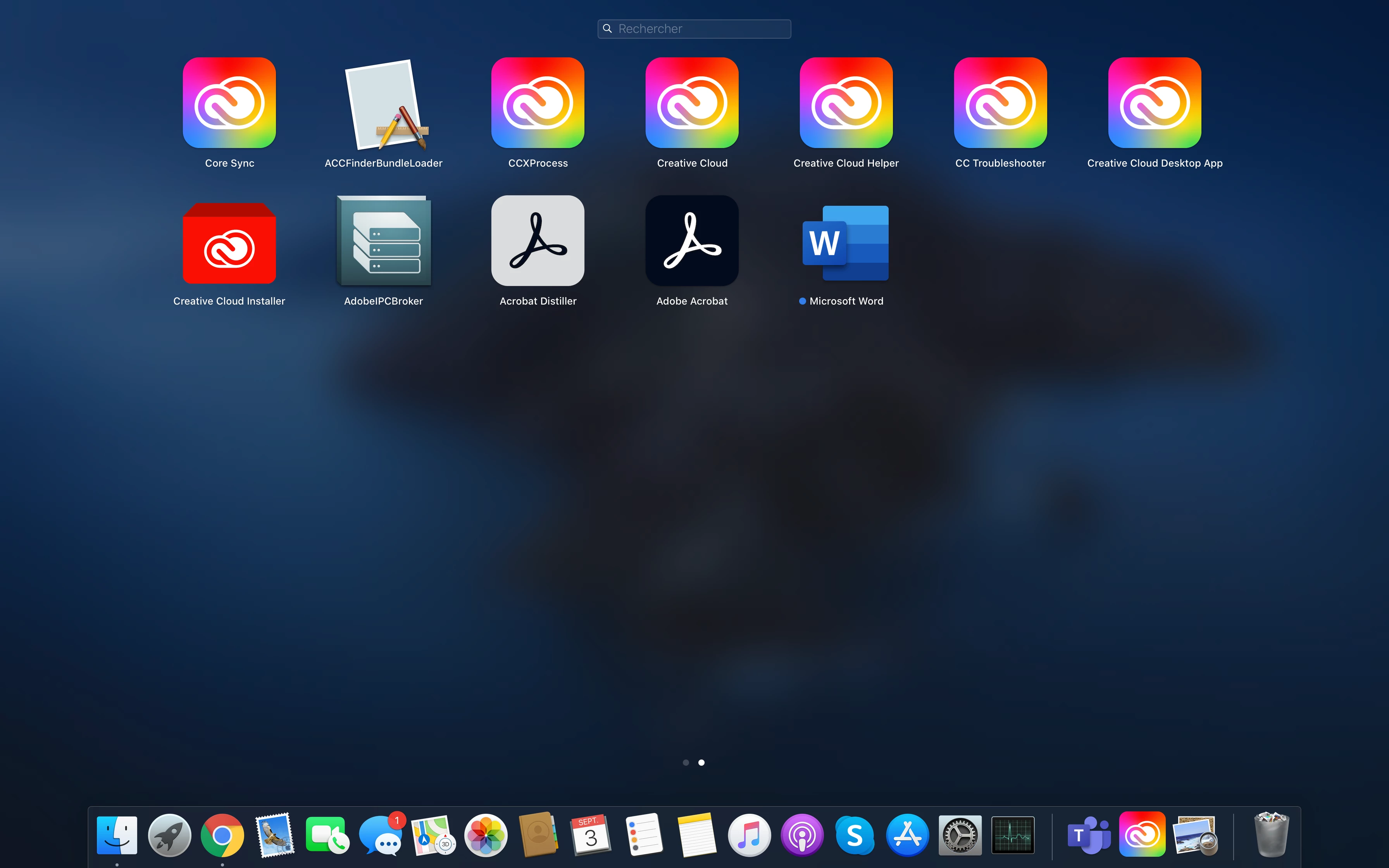This screenshot has height=868, width=1389.
Task: Open Adobe Acrobat from Launchpad
Action: coord(692,241)
